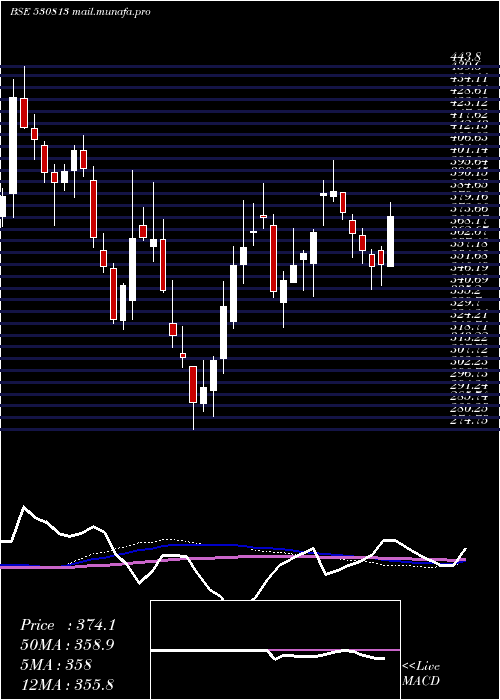This screenshot has height=700, width=500.
Task: Click the last white candlestick at right
Action: pos(390,242)
